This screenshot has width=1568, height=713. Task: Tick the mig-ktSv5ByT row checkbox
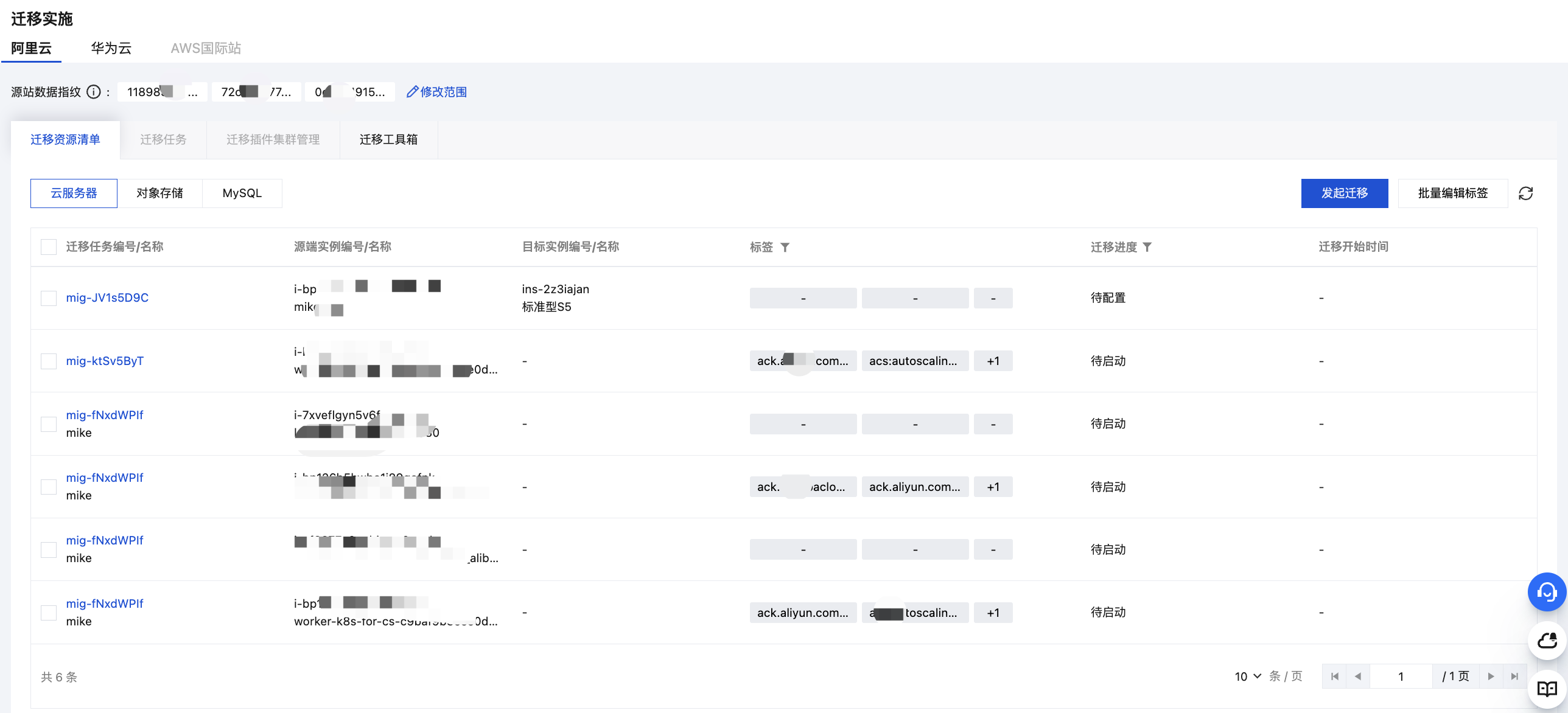click(x=49, y=361)
